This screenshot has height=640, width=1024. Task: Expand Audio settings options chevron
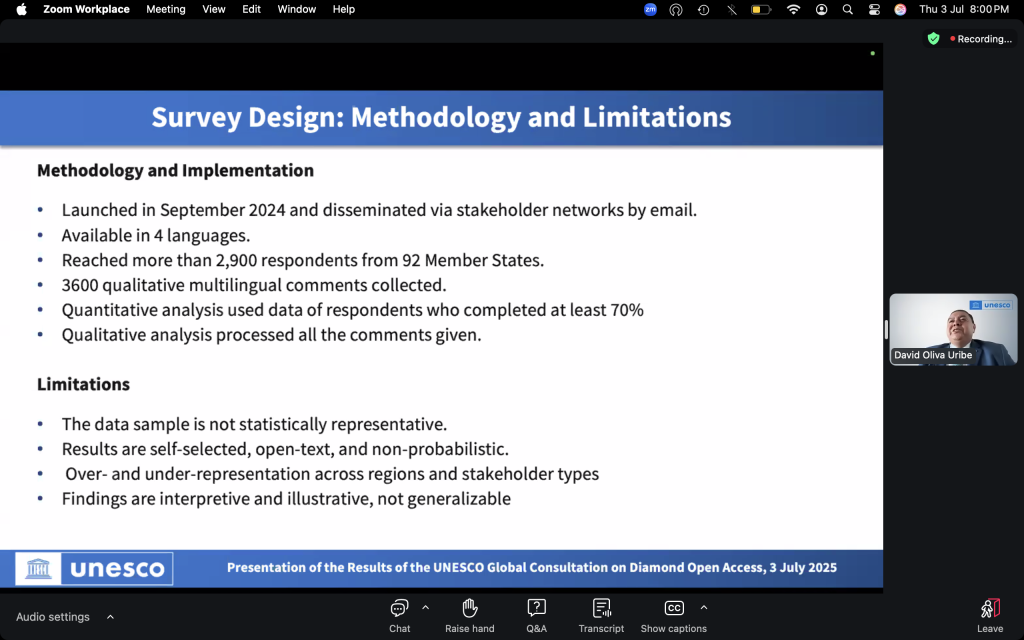coord(110,616)
